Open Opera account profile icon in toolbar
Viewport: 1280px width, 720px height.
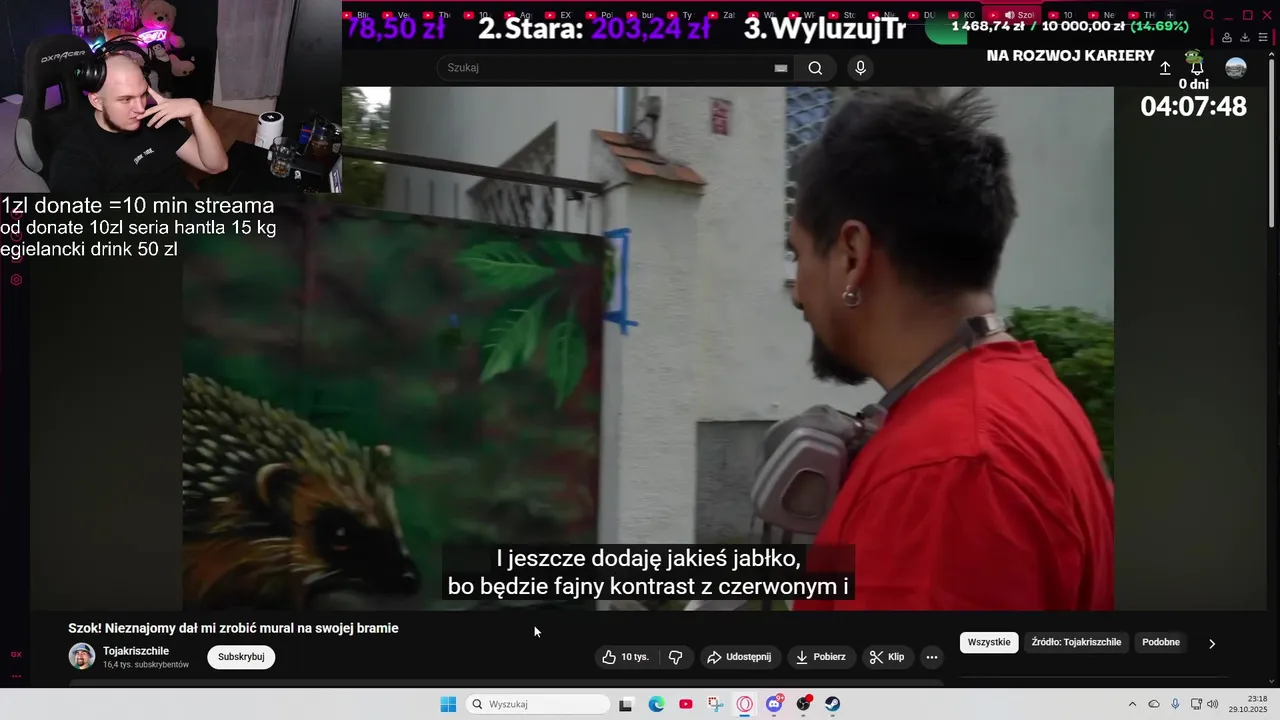click(1227, 38)
